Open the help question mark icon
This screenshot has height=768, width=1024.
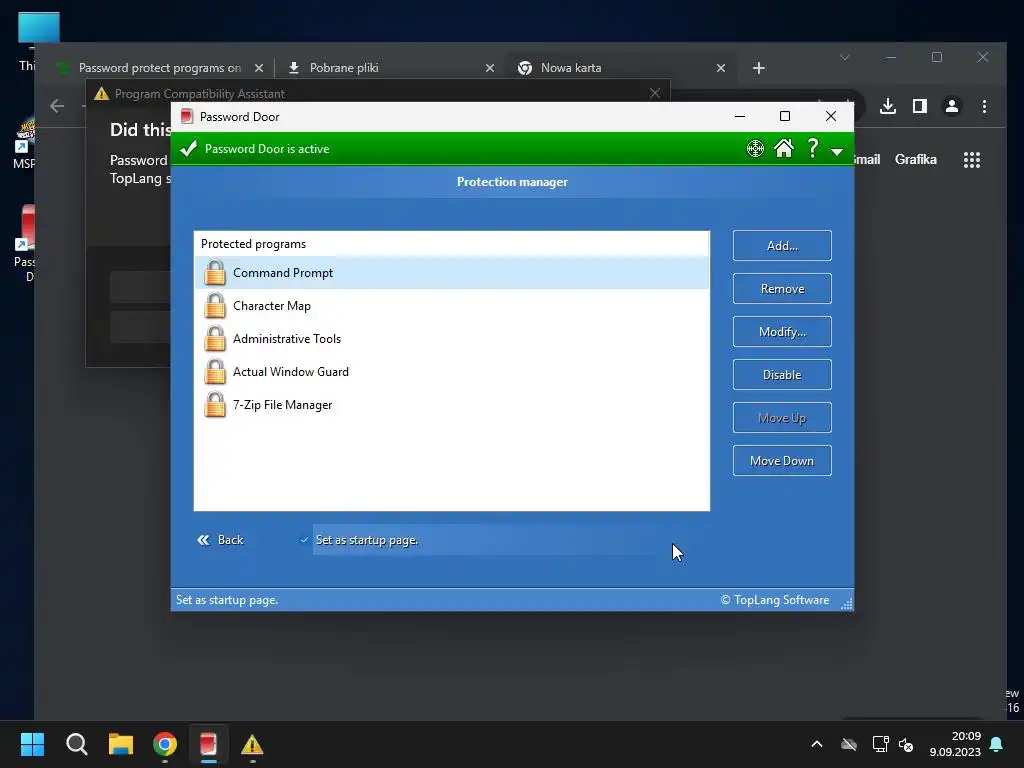(812, 148)
